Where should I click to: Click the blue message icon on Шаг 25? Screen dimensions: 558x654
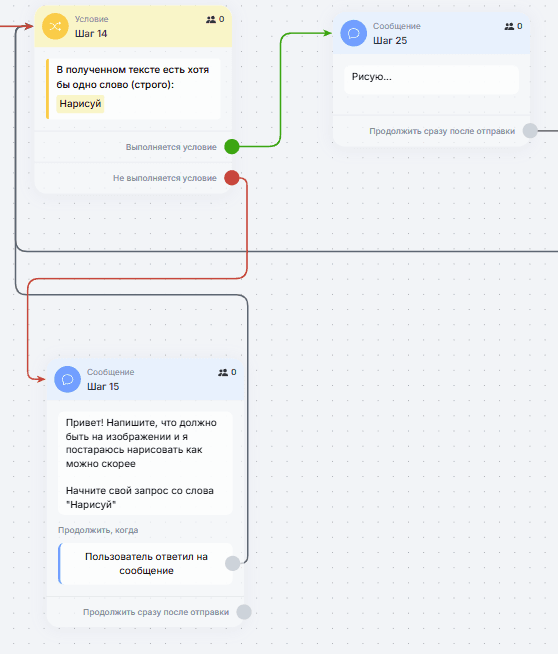[x=354, y=33]
